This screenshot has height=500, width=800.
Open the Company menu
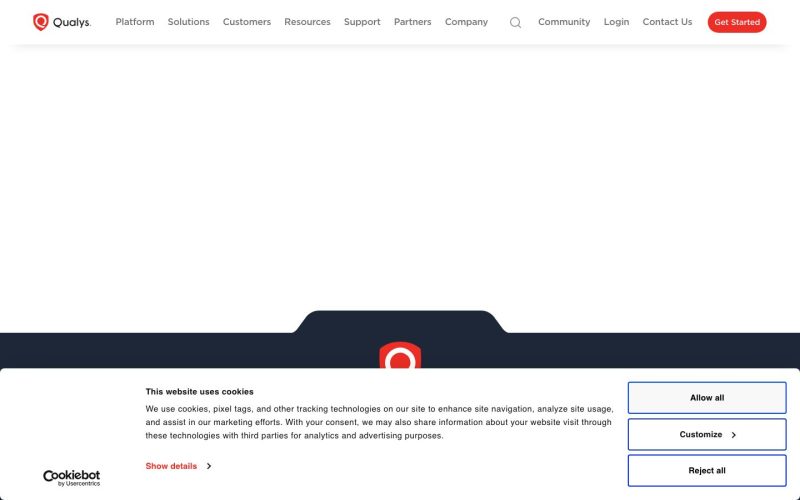pyautogui.click(x=466, y=22)
